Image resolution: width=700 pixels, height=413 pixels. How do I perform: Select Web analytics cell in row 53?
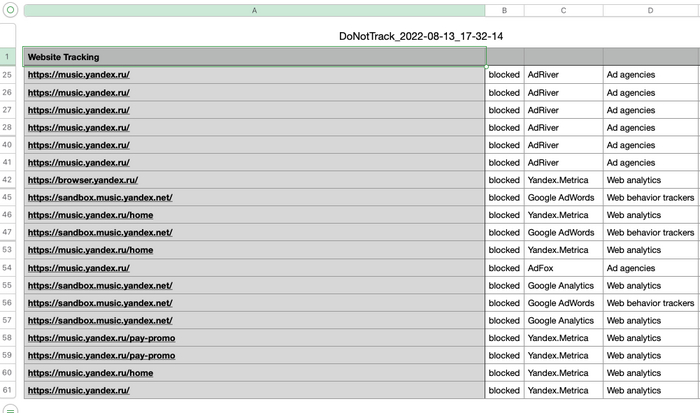tap(650, 250)
